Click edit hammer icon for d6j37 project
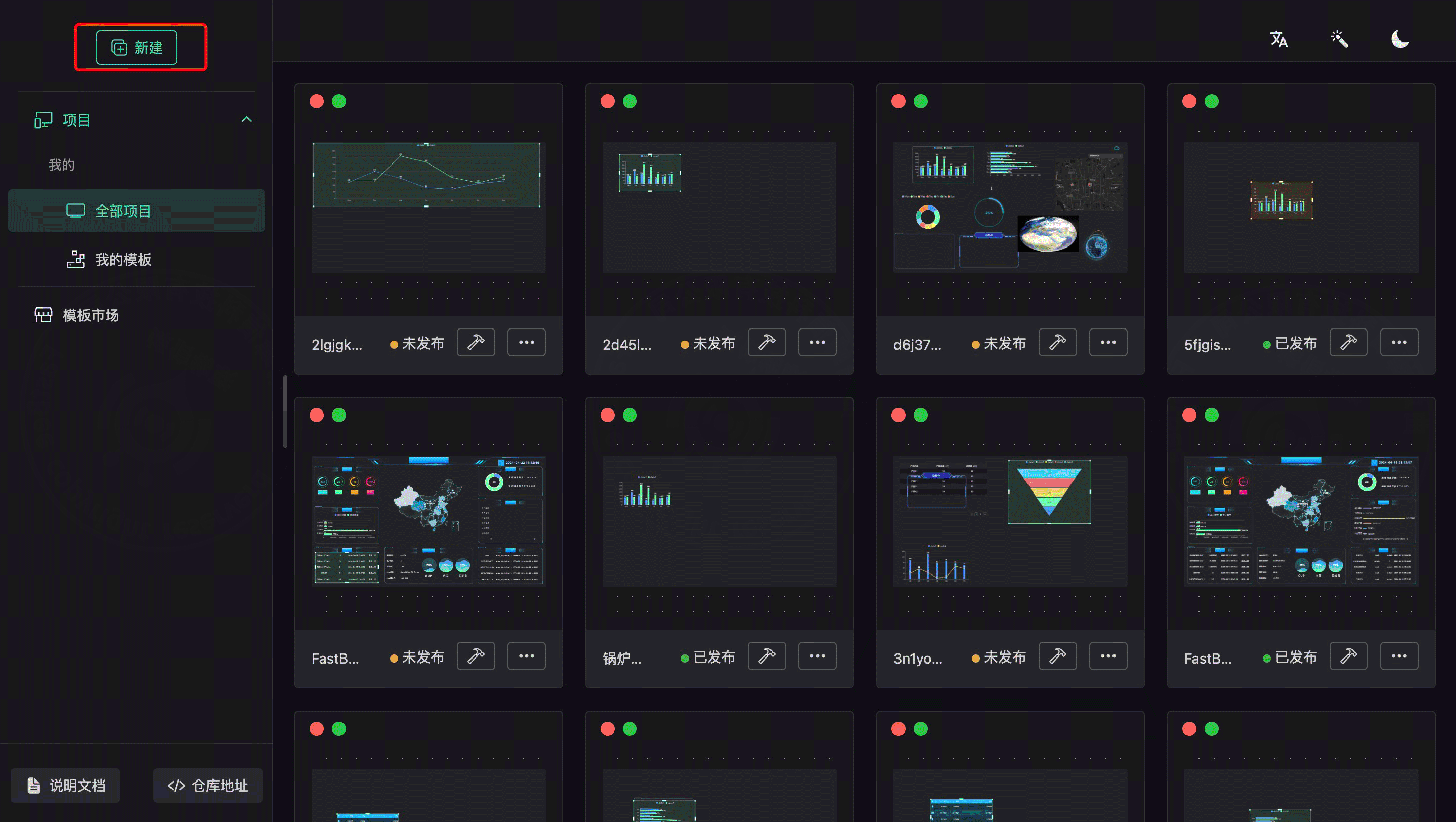1456x822 pixels. 1057,343
